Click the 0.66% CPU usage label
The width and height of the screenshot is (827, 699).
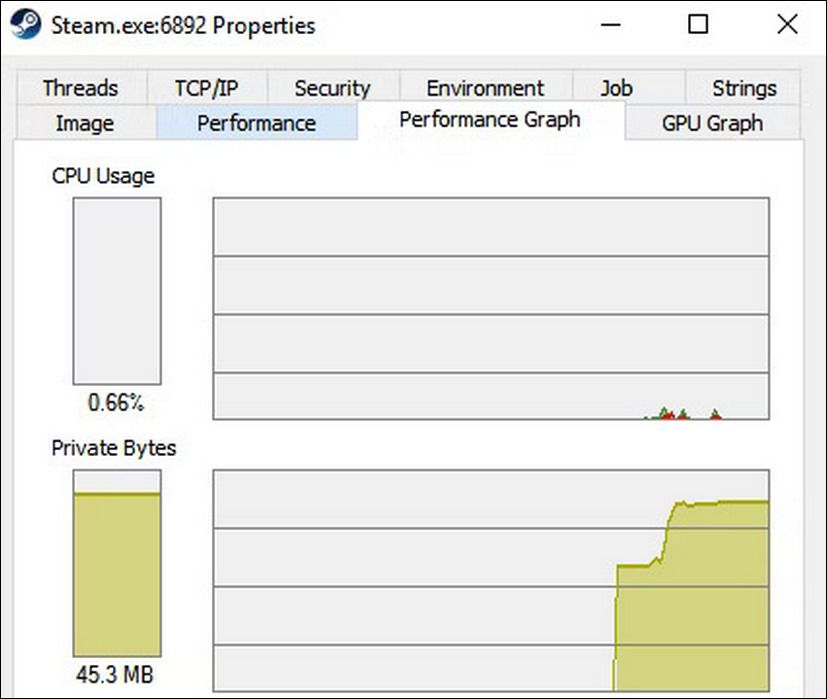117,404
